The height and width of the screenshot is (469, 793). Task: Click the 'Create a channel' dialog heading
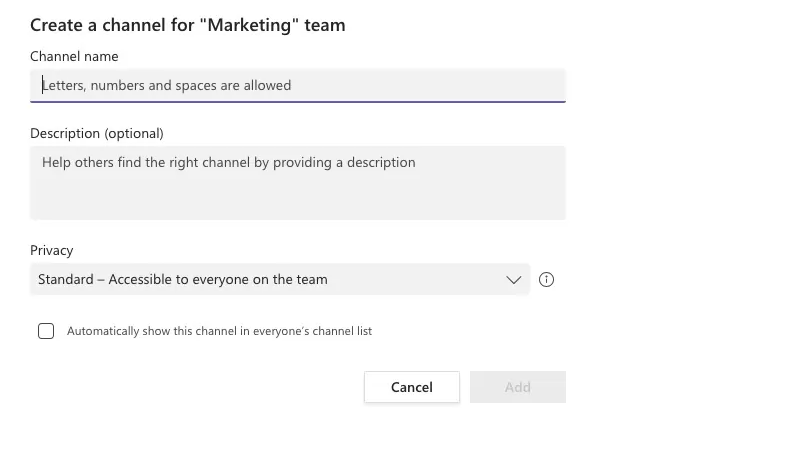pyautogui.click(x=187, y=25)
